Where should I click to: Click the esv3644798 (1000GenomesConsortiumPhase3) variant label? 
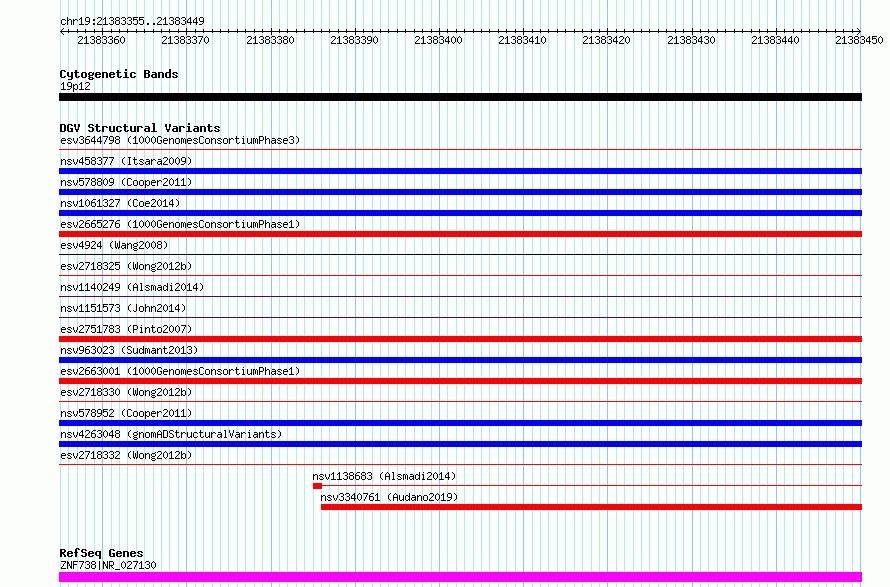180,140
